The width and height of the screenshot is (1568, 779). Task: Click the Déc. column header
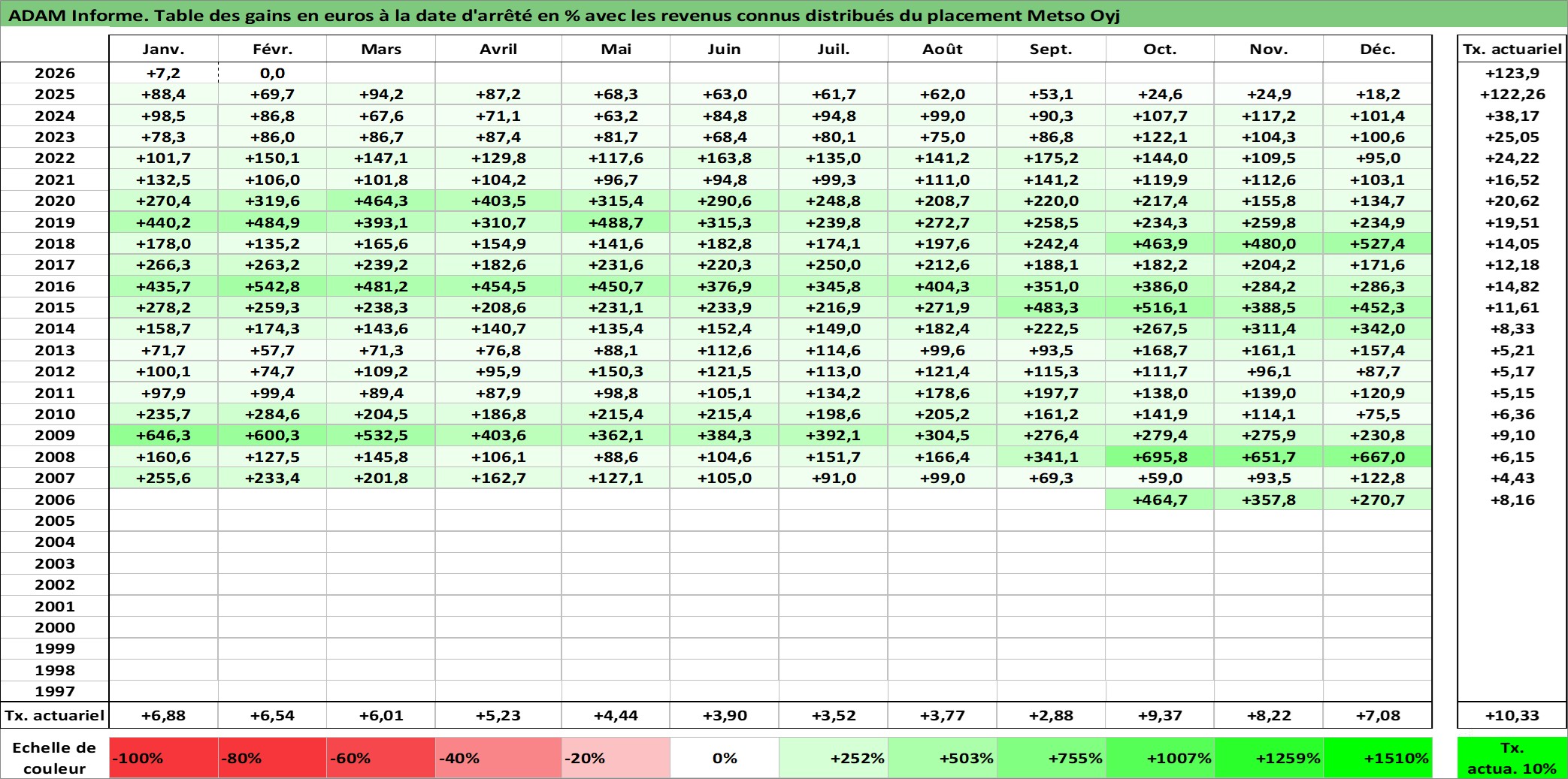[x=1378, y=49]
